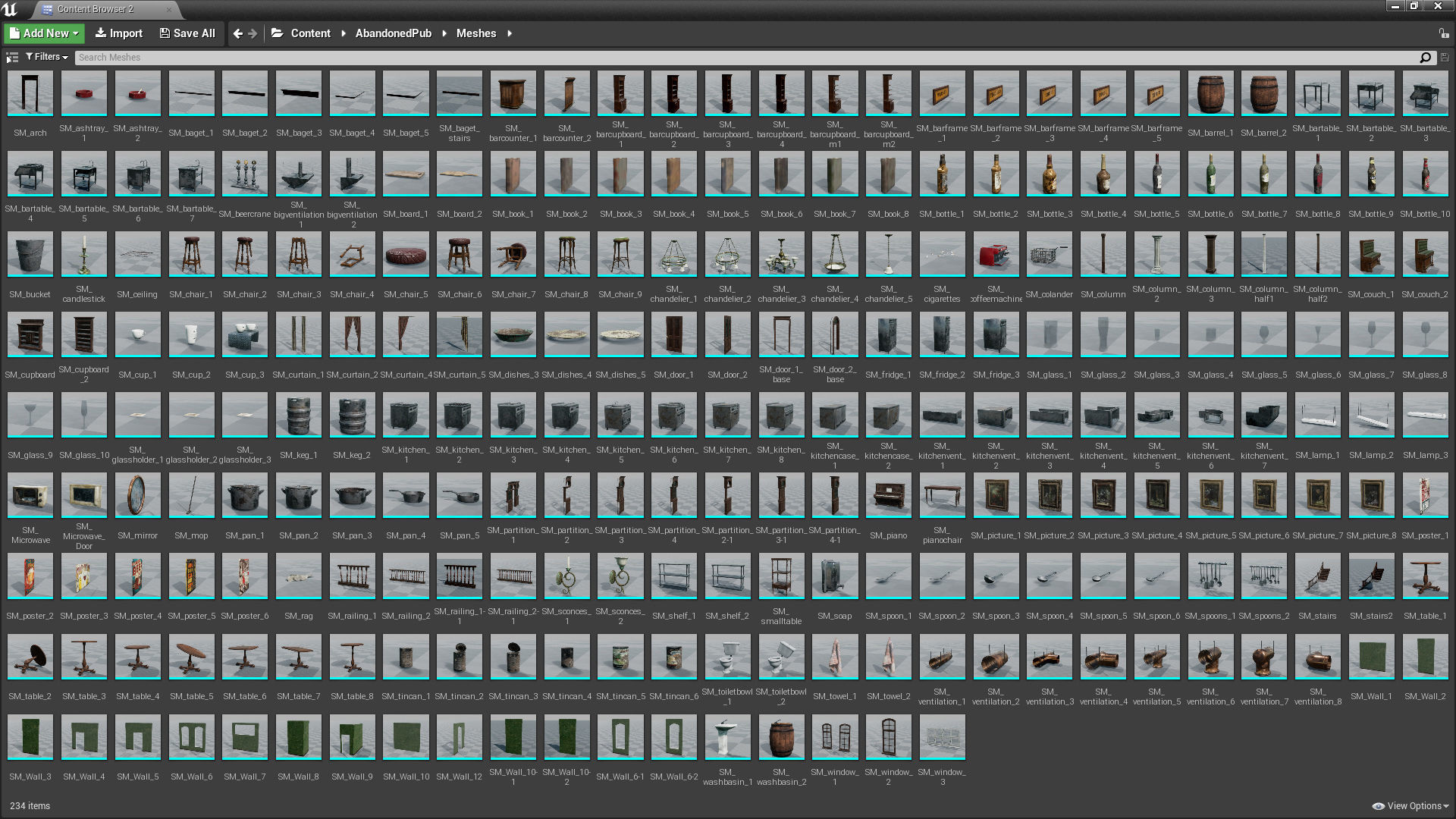The height and width of the screenshot is (819, 1456).
Task: Click the search magnifier icon
Action: click(1425, 58)
